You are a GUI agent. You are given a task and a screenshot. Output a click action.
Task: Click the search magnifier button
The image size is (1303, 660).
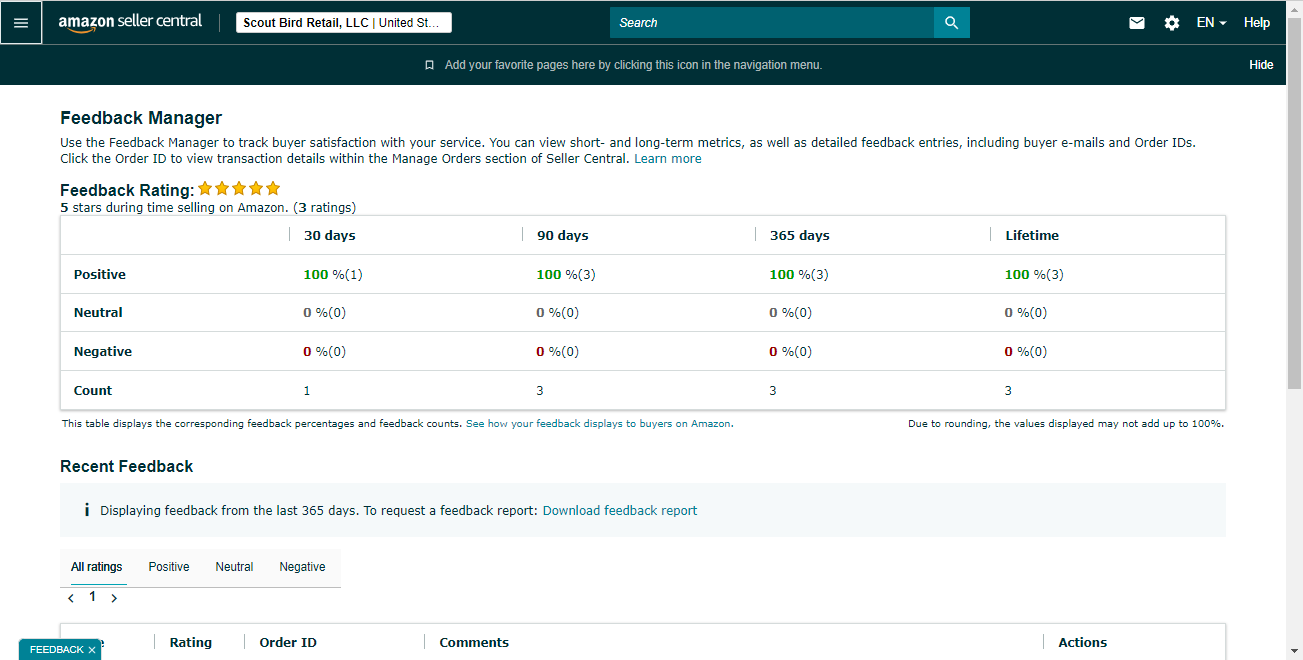click(x=951, y=22)
